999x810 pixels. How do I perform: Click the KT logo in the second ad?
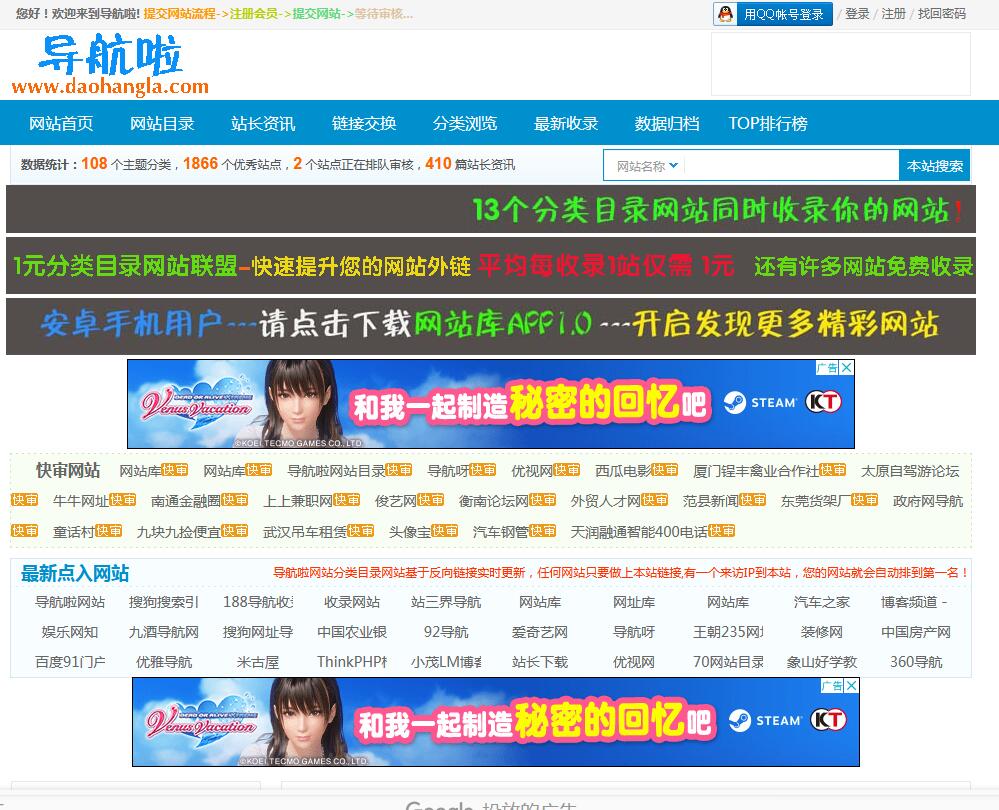point(830,720)
